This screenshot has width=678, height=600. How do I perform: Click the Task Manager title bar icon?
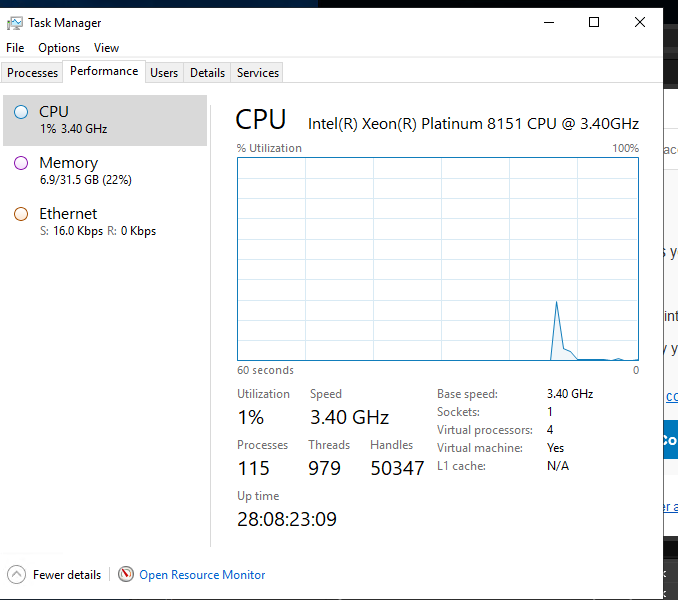tap(15, 23)
